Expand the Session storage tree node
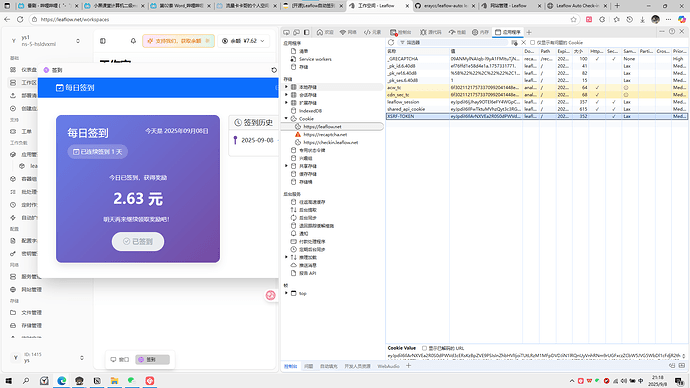The width and height of the screenshot is (690, 388). [286, 95]
